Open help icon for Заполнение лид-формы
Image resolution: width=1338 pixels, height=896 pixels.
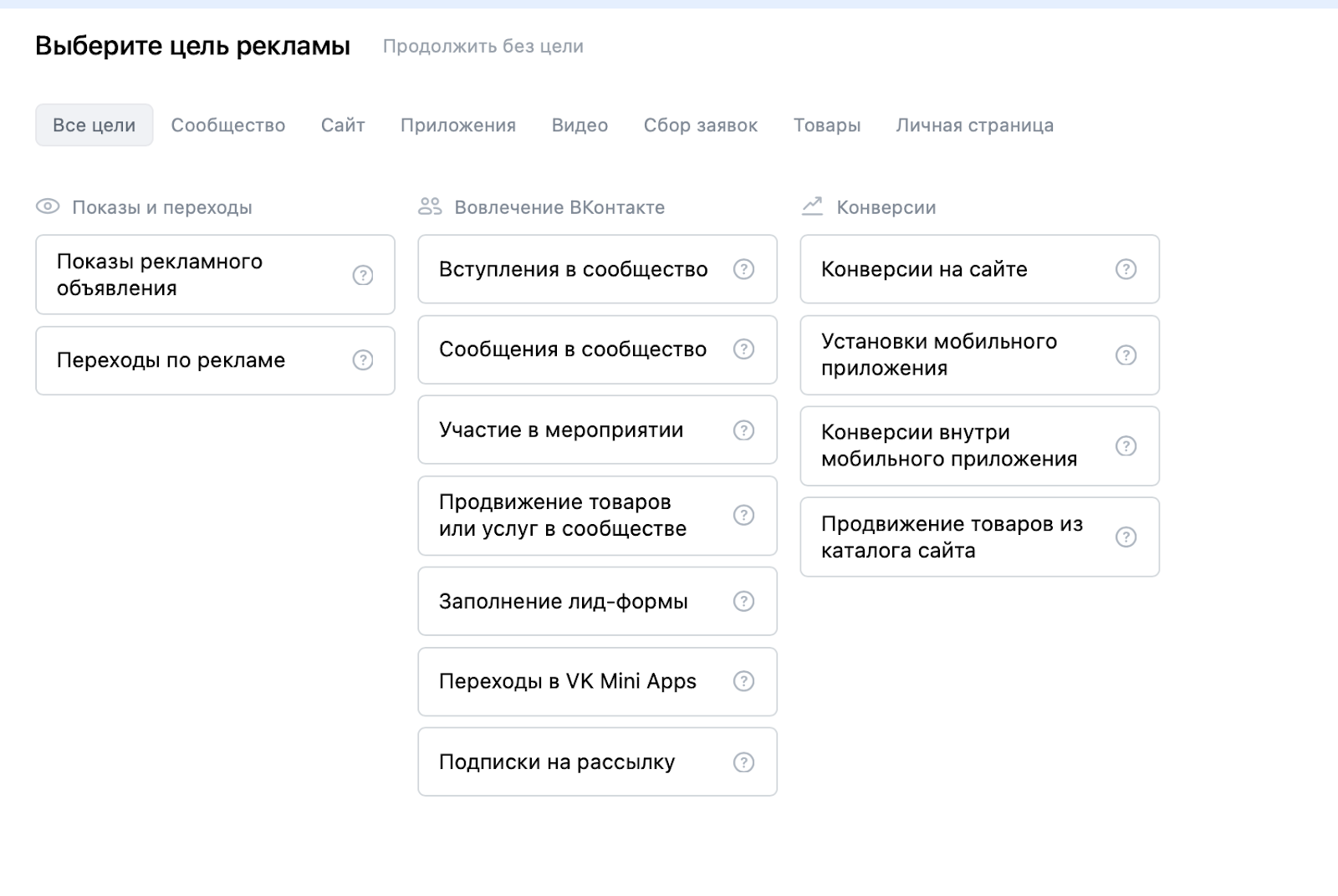click(743, 602)
